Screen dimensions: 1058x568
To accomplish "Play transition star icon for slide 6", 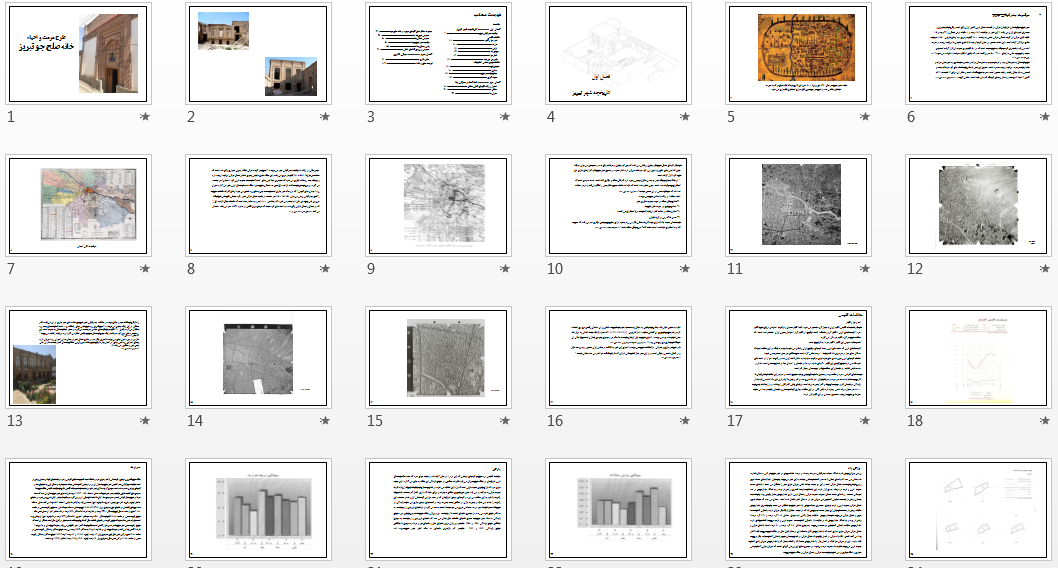I will click(x=1045, y=117).
